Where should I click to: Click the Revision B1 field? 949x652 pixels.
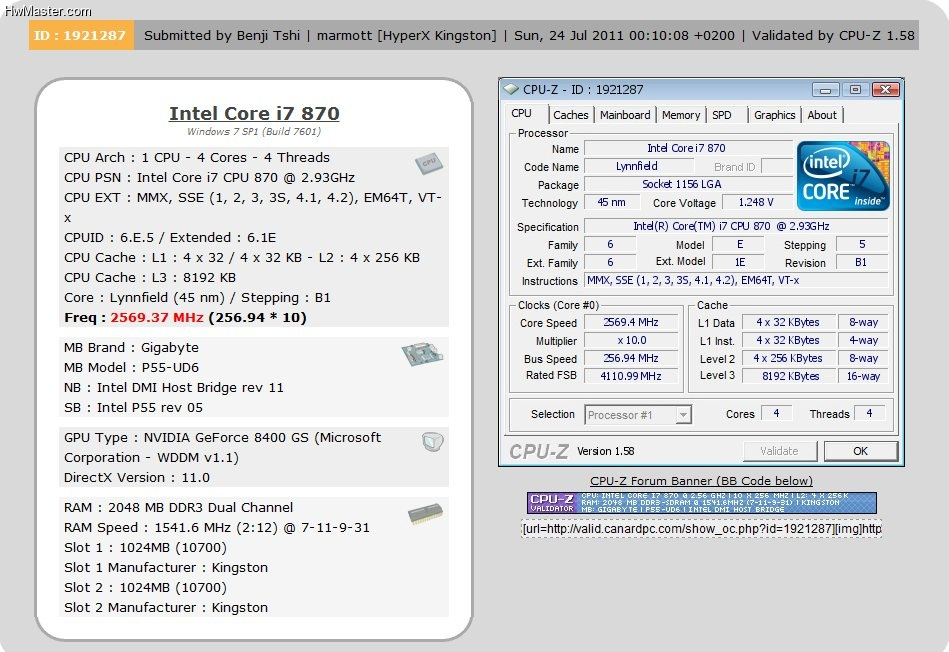click(861, 263)
